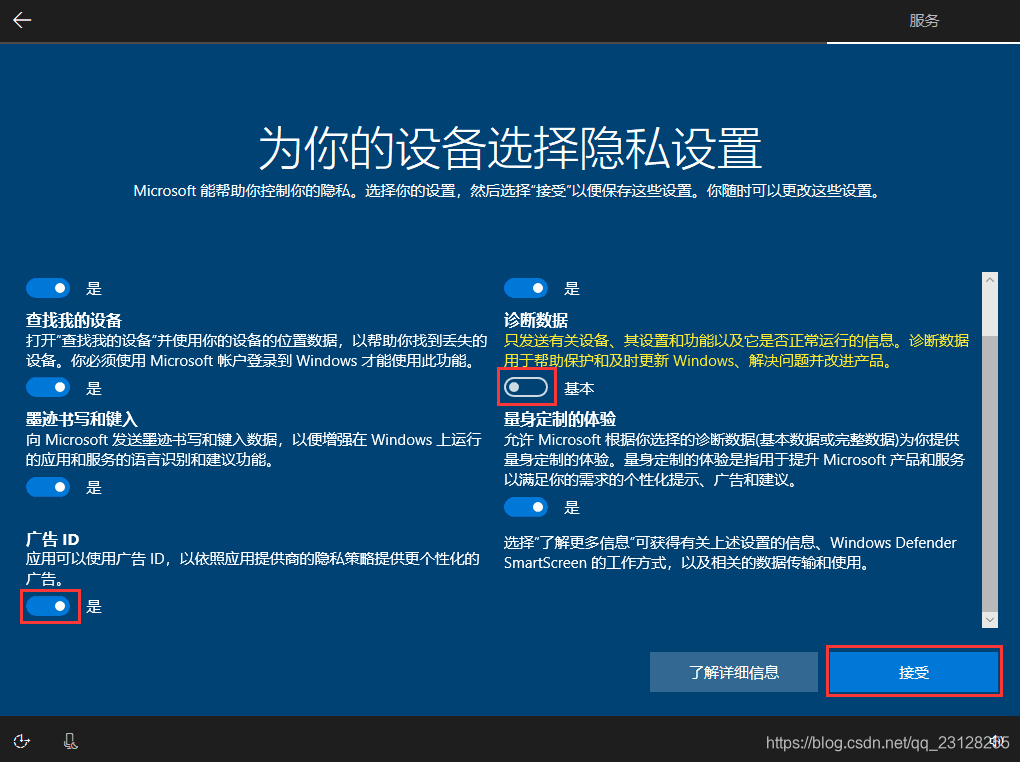Viewport: 1020px width, 762px height.
Task: Click scrollbar up arrow
Action: (x=989, y=280)
